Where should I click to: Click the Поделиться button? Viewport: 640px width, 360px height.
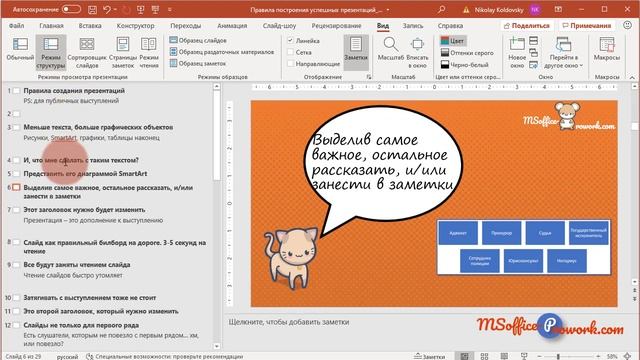tap(527, 26)
